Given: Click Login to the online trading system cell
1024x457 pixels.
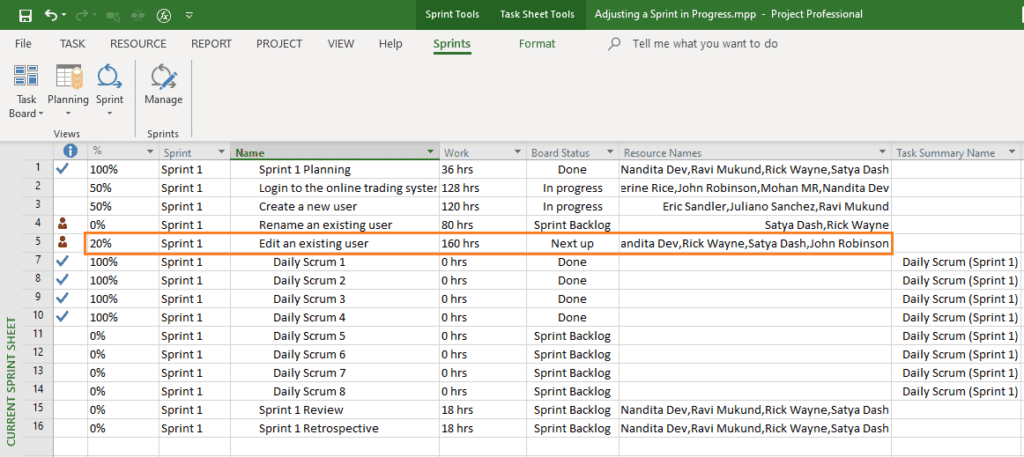Looking at the screenshot, I should tap(334, 188).
